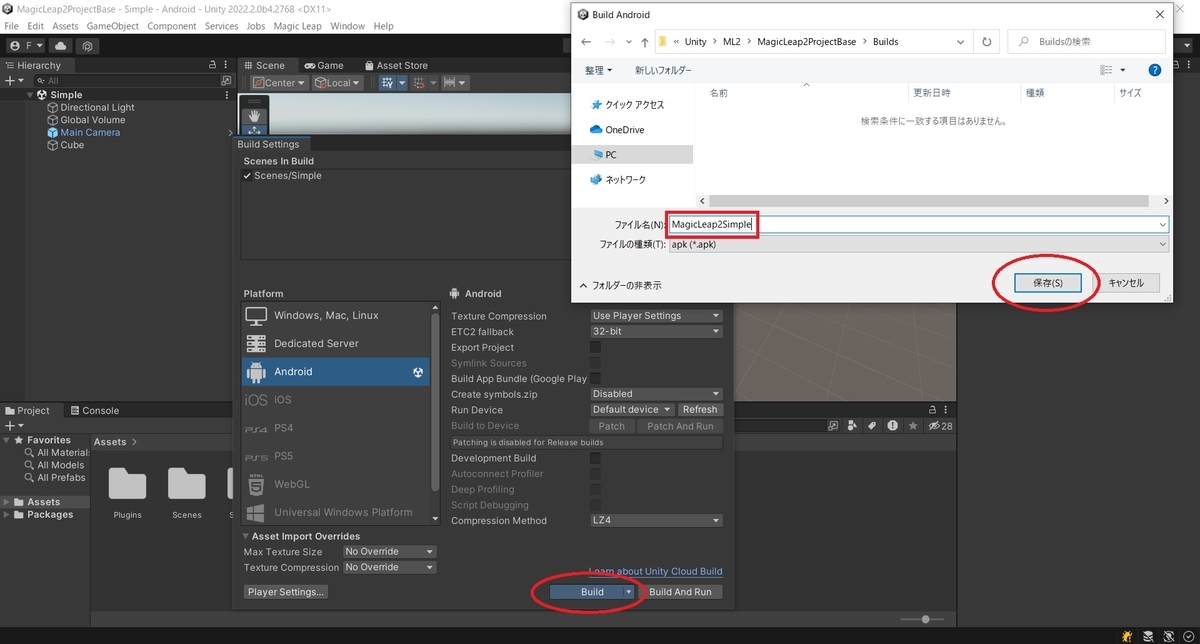Select PC in dialog sidebar
The height and width of the screenshot is (644, 1200).
(x=634, y=155)
